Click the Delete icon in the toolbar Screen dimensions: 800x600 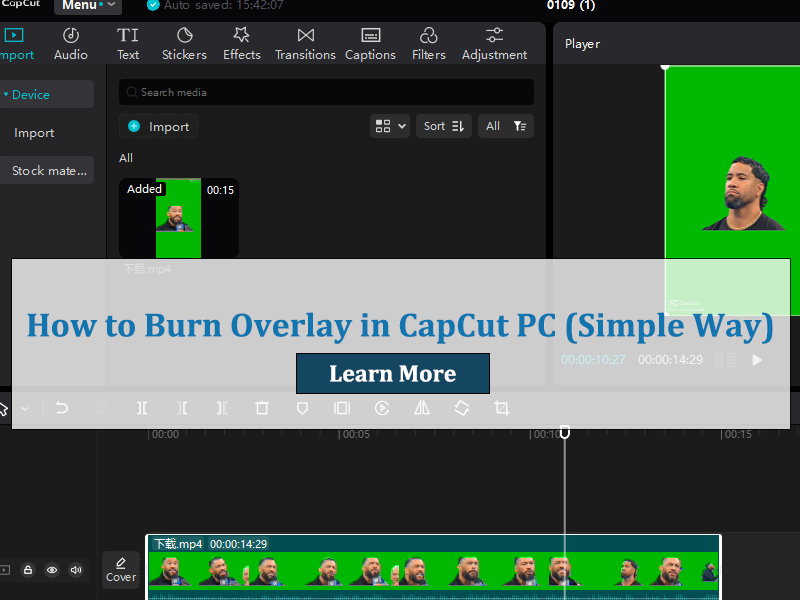coord(261,408)
